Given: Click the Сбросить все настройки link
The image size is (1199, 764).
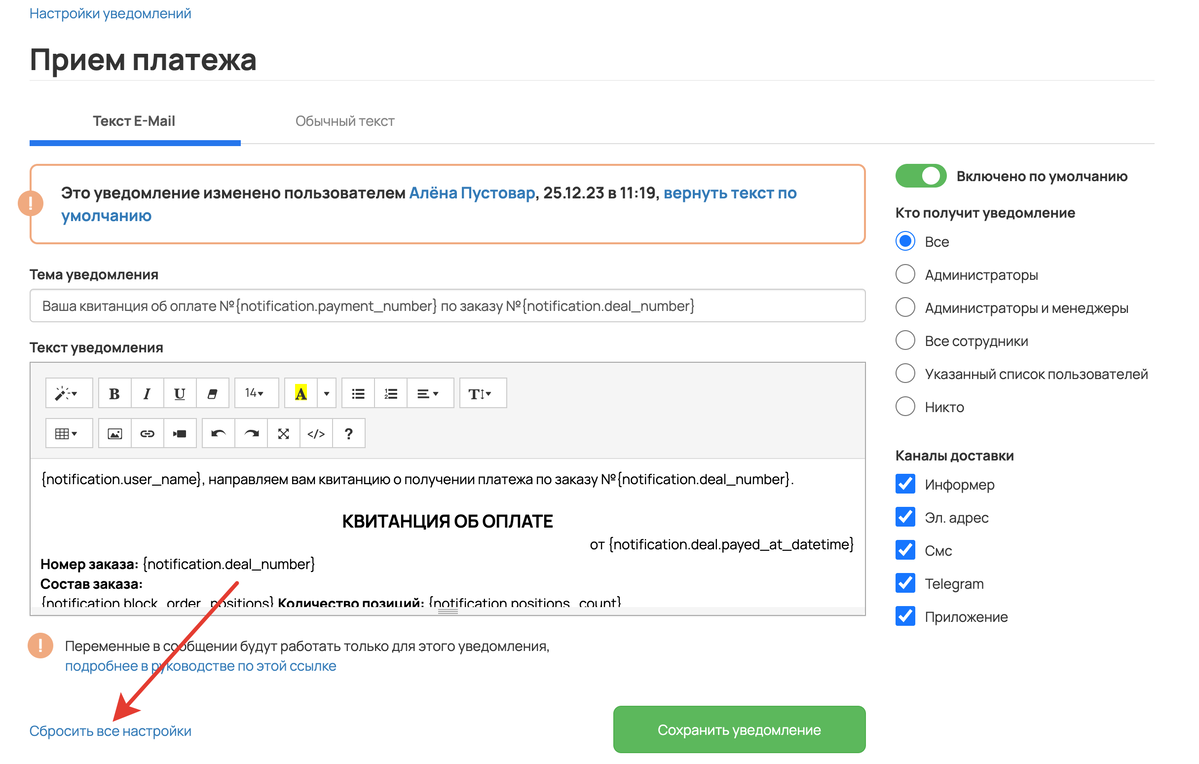Looking at the screenshot, I should (x=110, y=730).
